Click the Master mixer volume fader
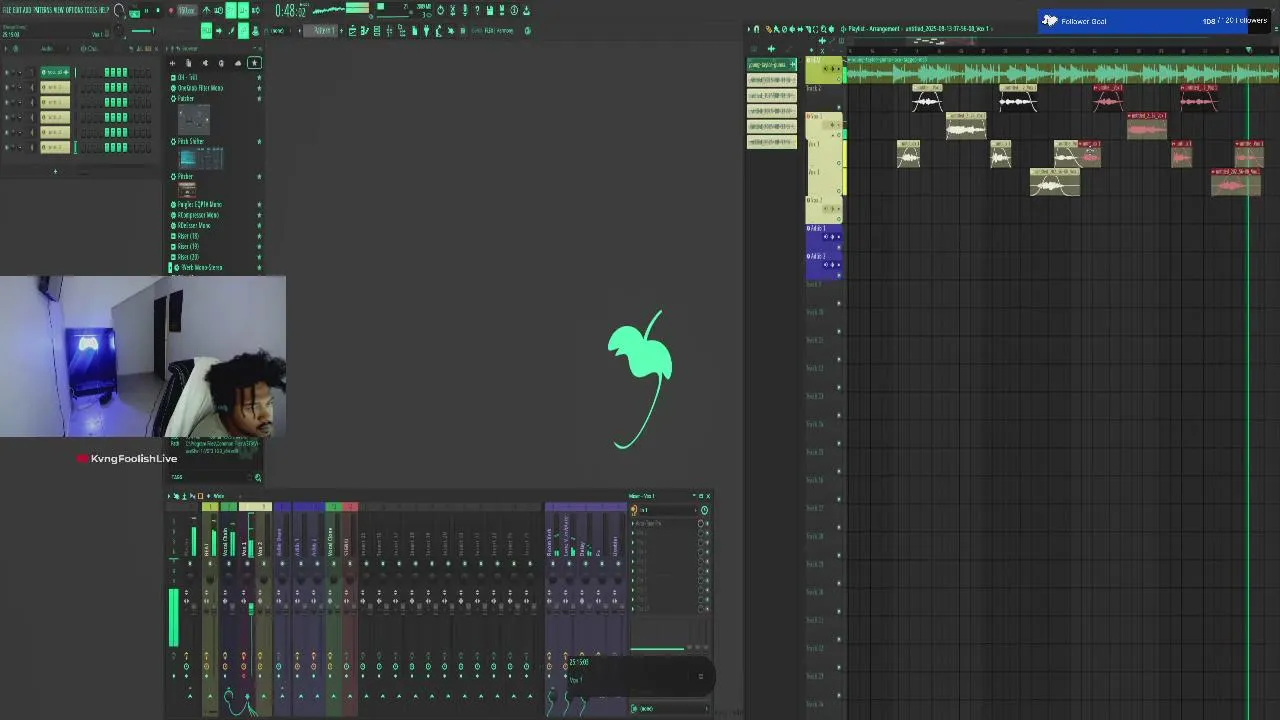The width and height of the screenshot is (1280, 720). 194,607
